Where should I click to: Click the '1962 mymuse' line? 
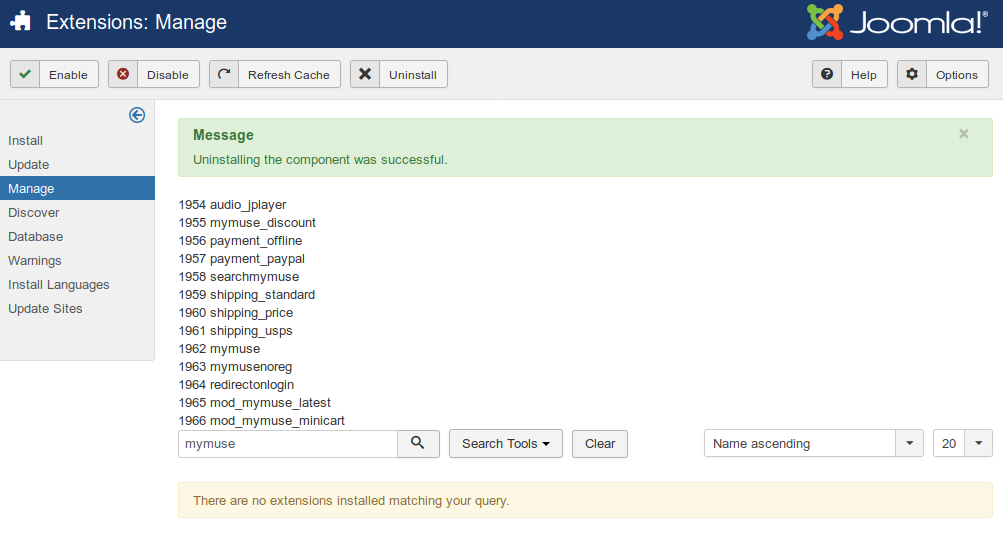219,348
